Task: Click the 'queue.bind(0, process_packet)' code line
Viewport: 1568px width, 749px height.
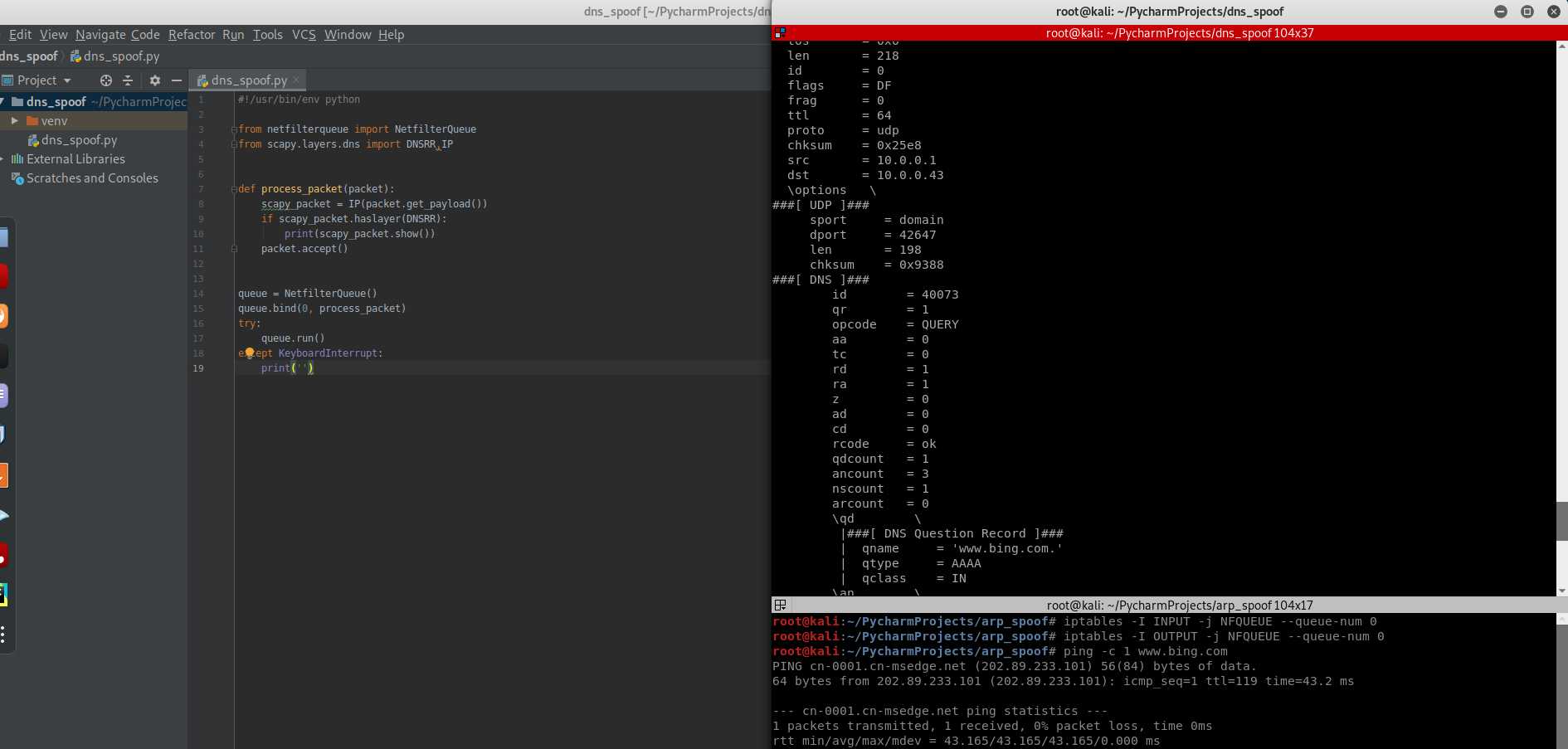Action: (322, 309)
